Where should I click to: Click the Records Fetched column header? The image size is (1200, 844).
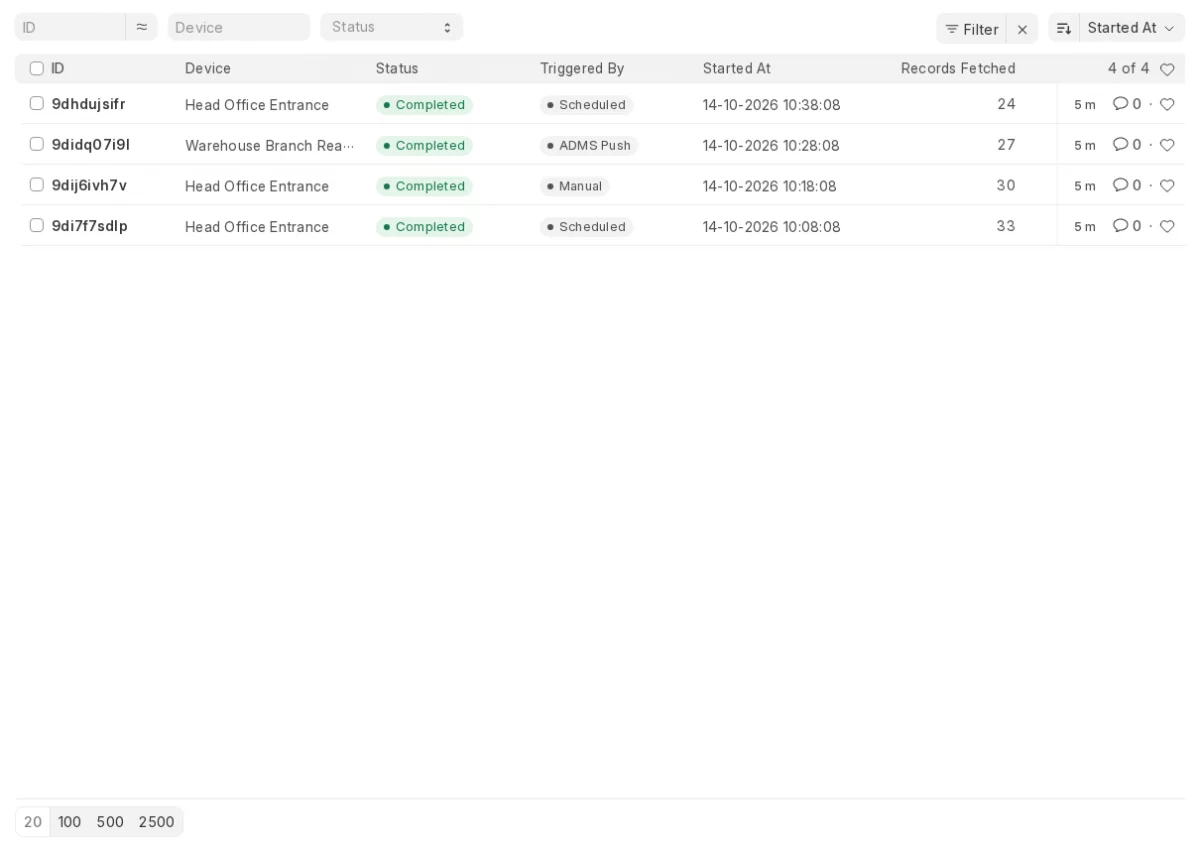click(958, 69)
